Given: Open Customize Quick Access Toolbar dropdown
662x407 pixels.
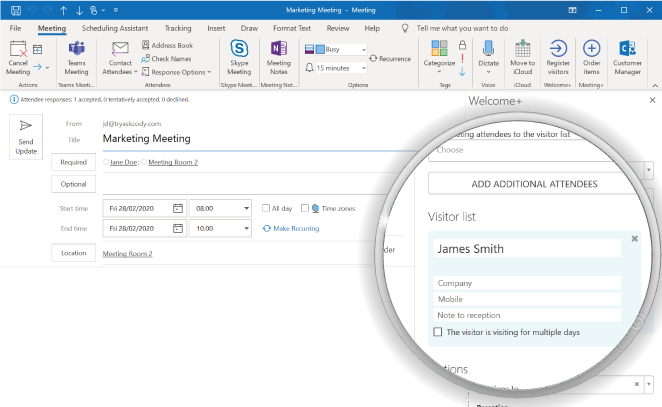Looking at the screenshot, I should (116, 11).
